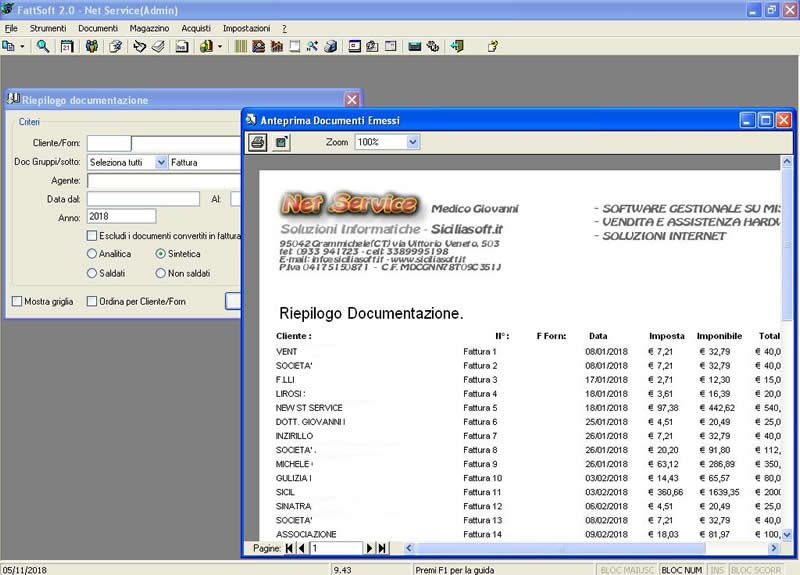The image size is (800, 575).
Task: Select the Saldati radio button
Action: [x=92, y=273]
